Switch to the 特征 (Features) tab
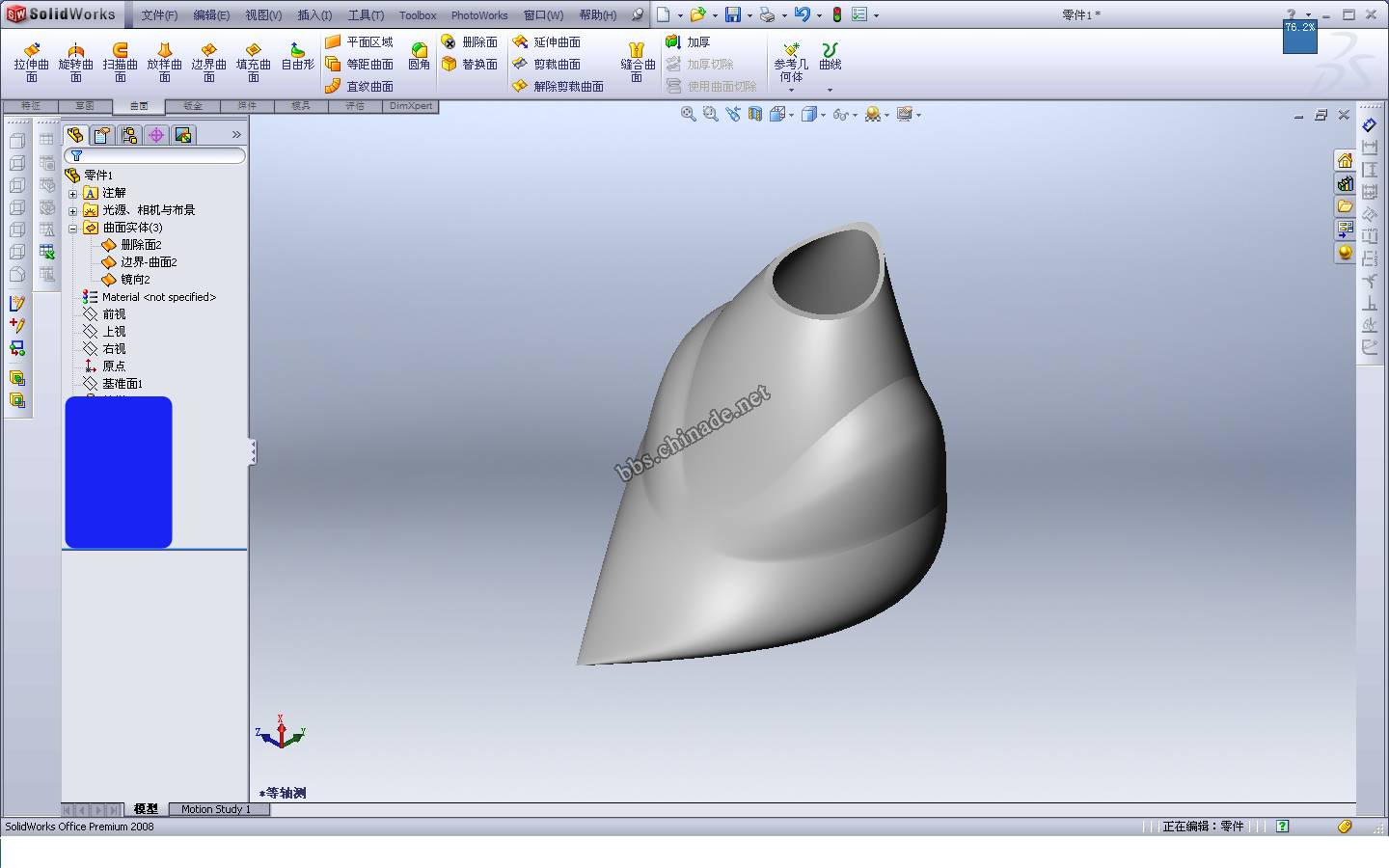 [x=31, y=106]
